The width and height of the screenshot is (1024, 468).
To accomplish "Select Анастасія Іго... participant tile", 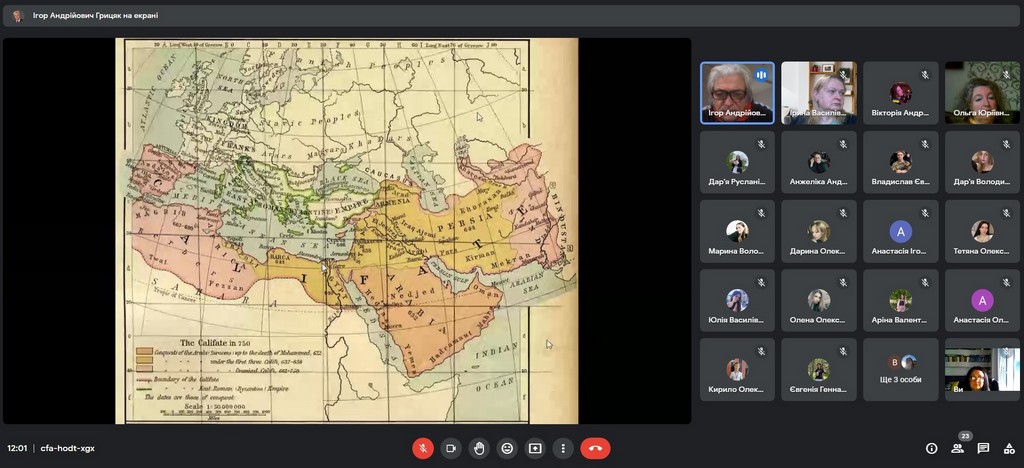I will pyautogui.click(x=901, y=231).
